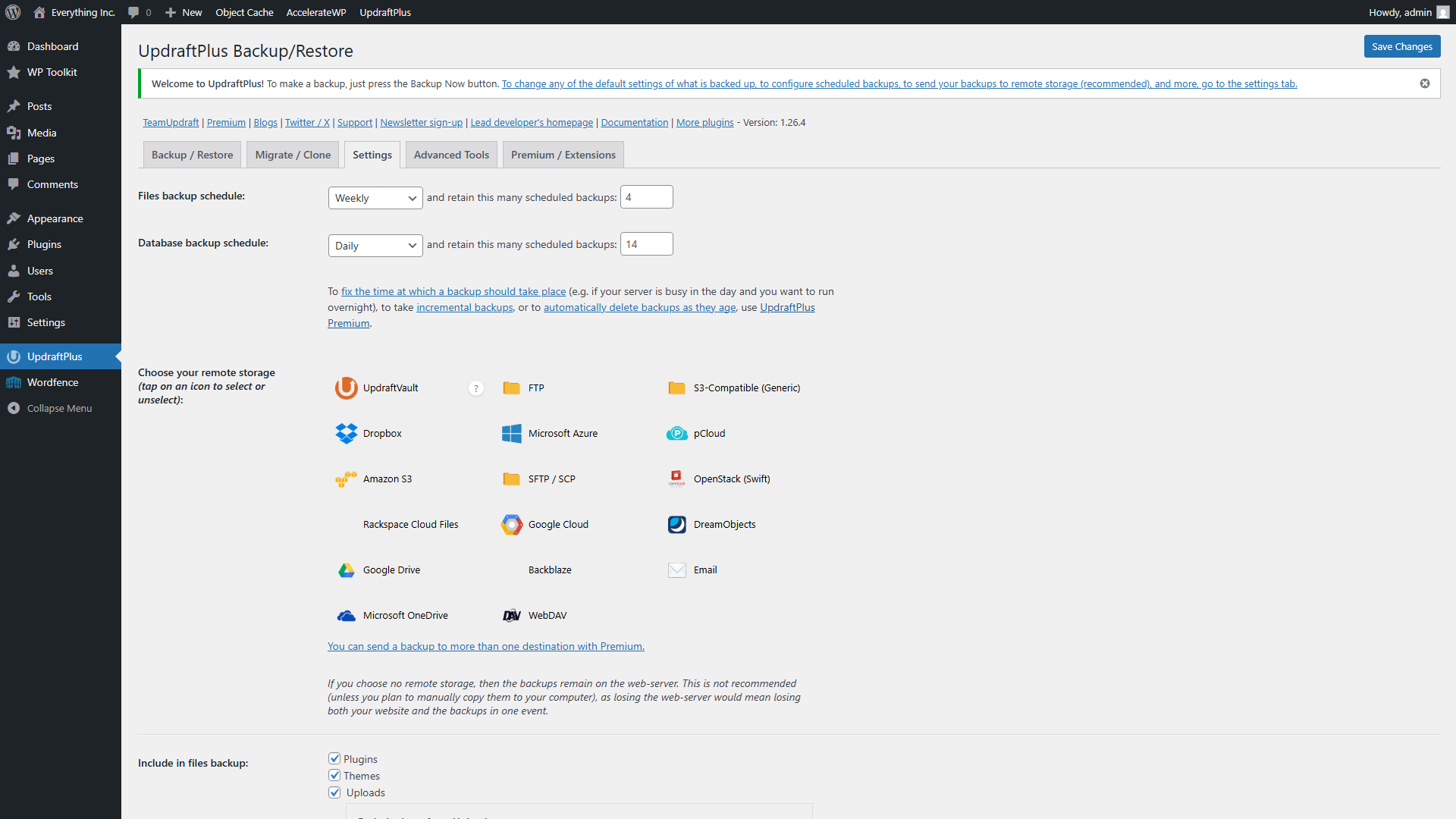Select Rackspace Cloud Files storage option

(x=410, y=524)
